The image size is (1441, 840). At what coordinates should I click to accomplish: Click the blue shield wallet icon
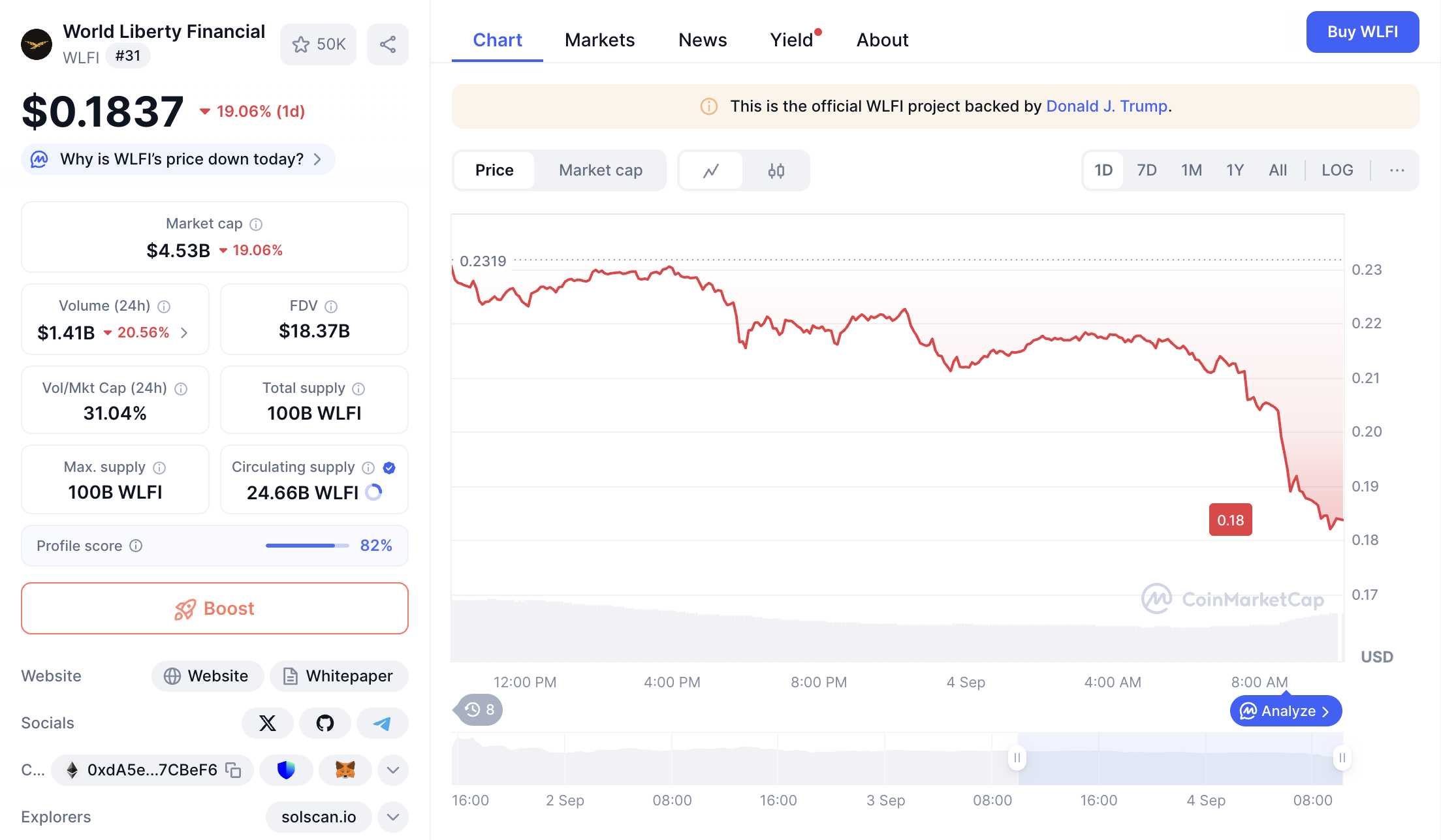(286, 770)
